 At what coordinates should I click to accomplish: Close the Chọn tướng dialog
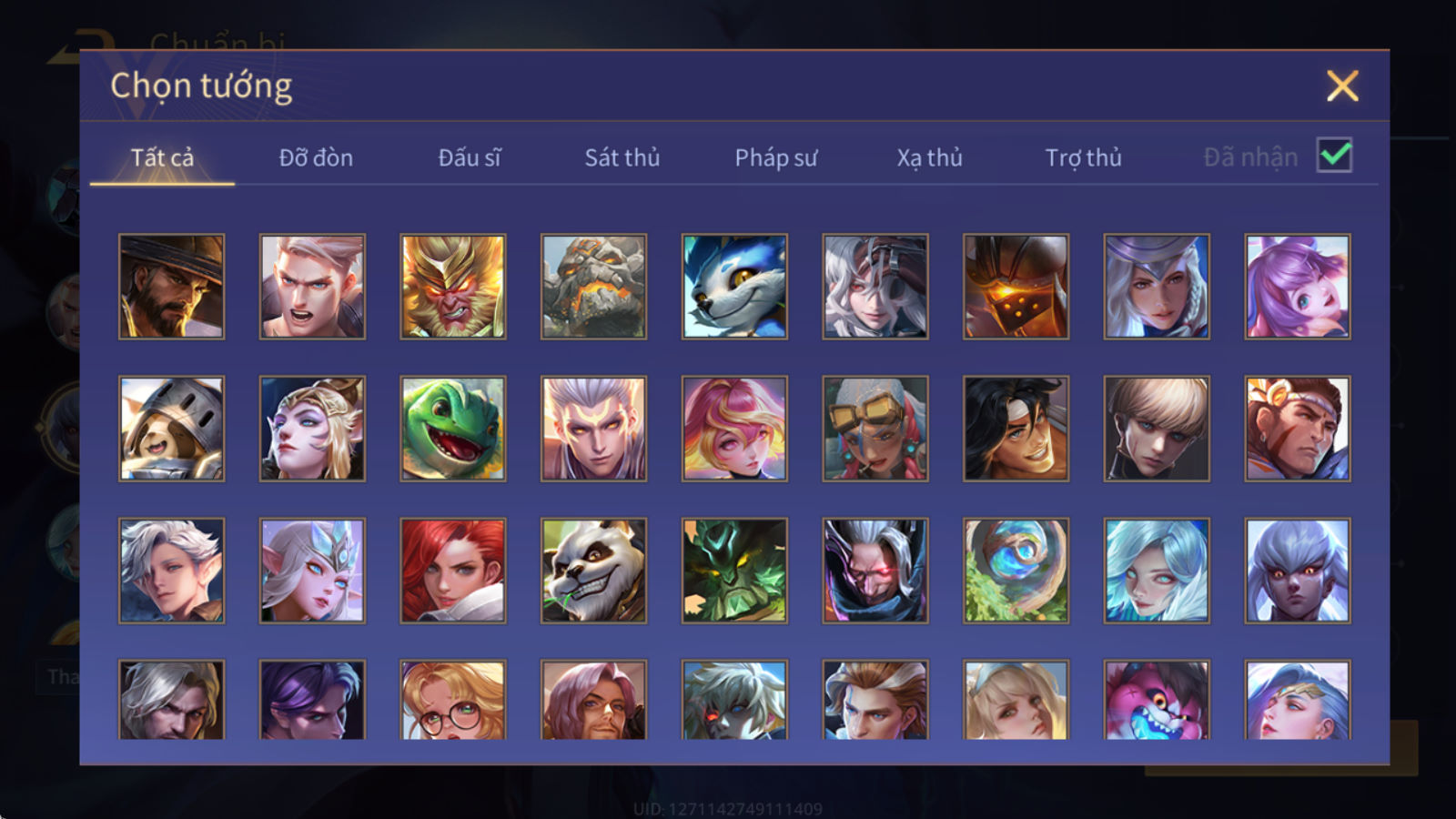click(x=1342, y=86)
